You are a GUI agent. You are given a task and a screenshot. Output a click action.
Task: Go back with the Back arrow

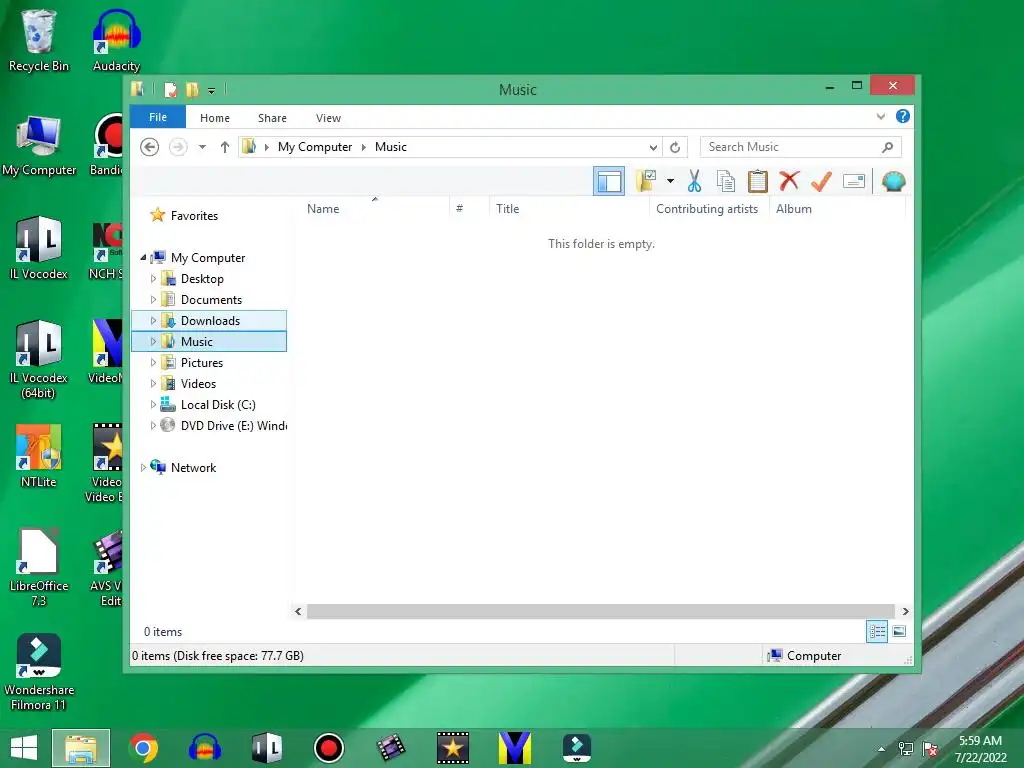click(150, 147)
